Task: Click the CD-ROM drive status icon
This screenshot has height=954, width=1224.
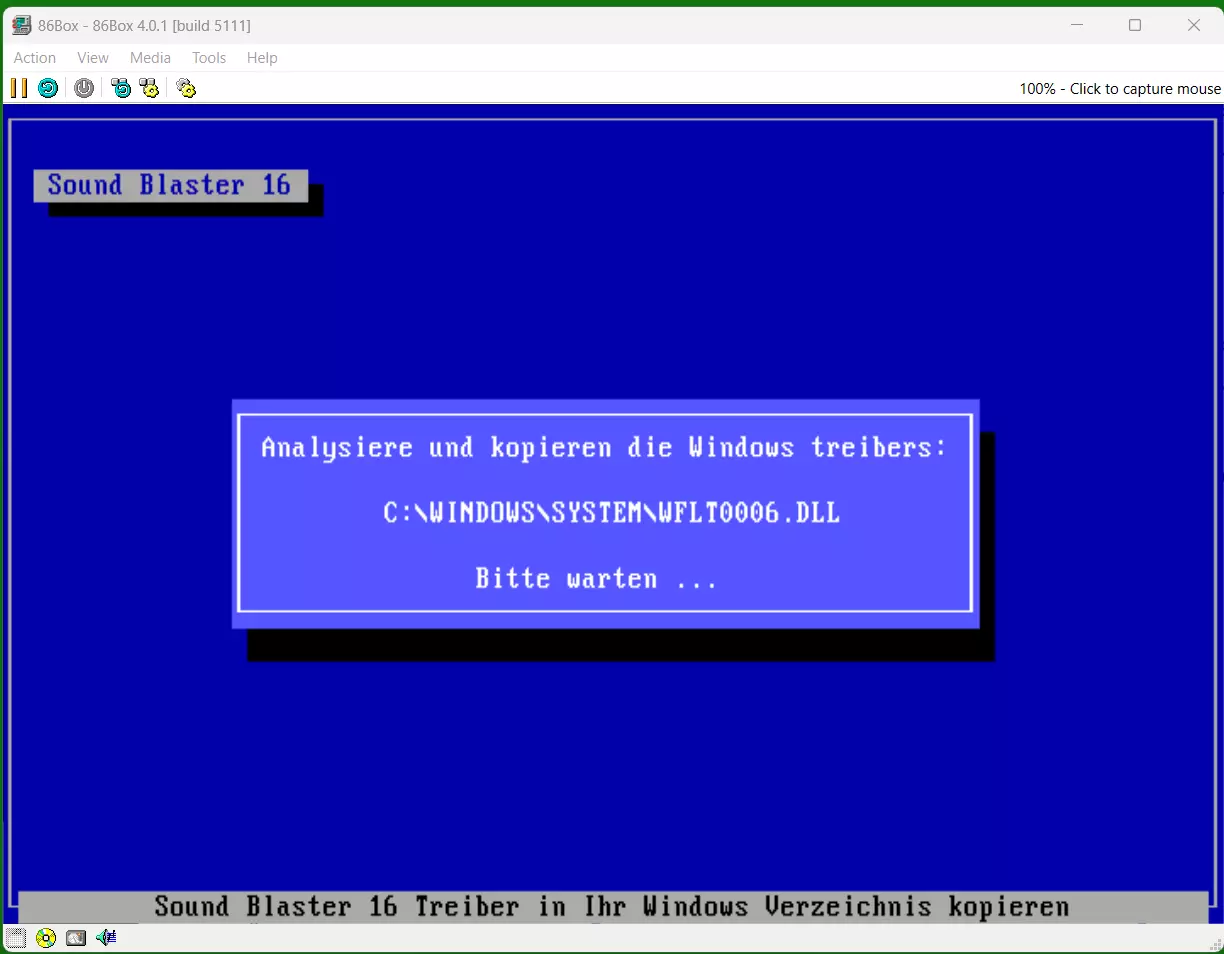Action: point(45,937)
